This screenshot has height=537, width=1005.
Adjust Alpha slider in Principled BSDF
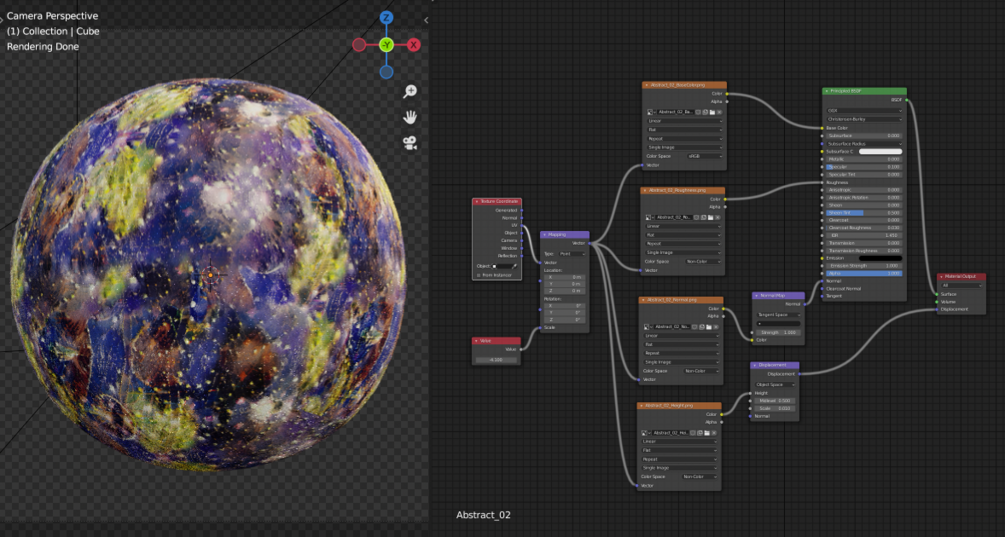(865, 273)
